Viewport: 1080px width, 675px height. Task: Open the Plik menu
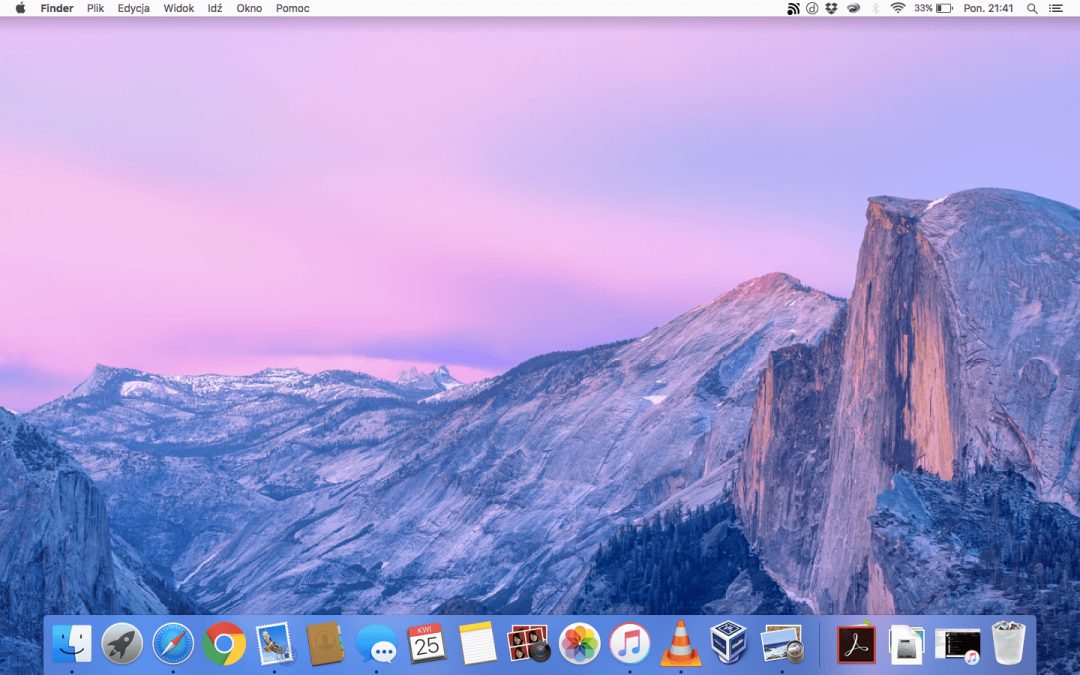[95, 8]
